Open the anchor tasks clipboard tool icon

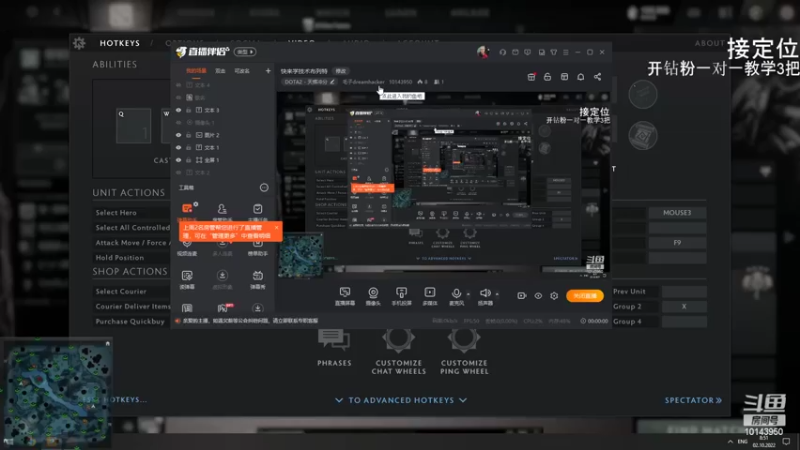[258, 208]
